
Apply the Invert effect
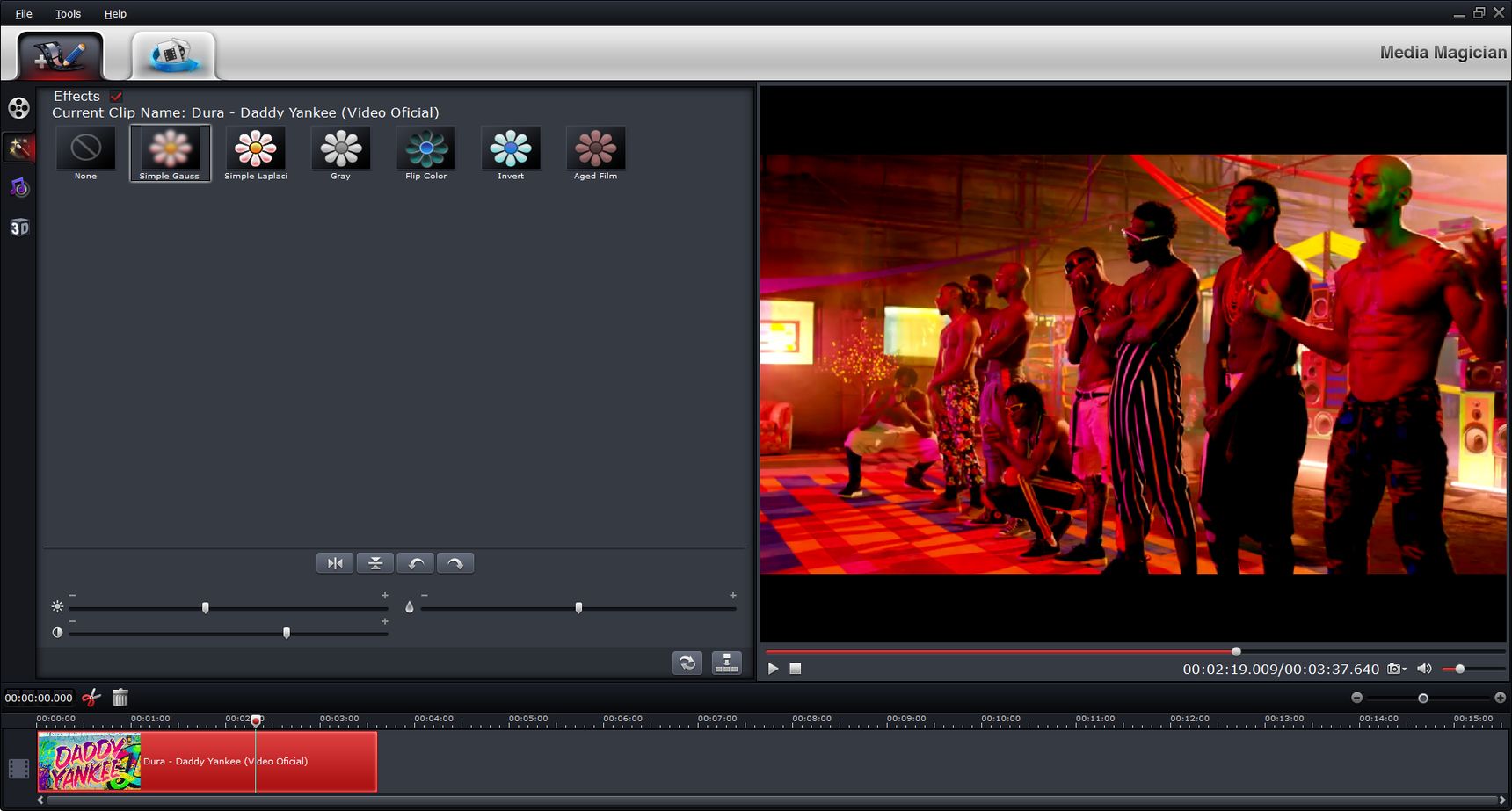(511, 153)
